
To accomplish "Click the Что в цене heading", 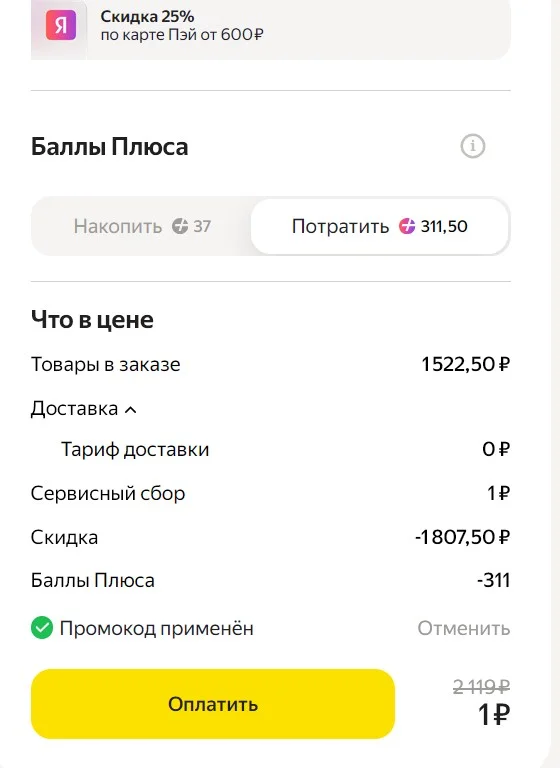I will [x=92, y=320].
